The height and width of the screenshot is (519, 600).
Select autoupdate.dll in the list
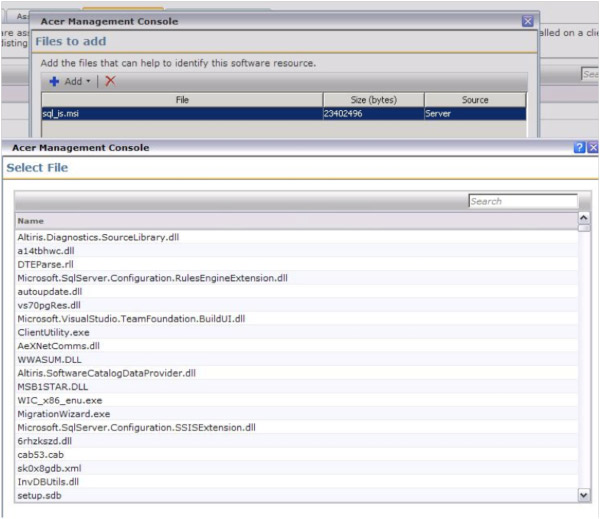pyautogui.click(x=297, y=292)
